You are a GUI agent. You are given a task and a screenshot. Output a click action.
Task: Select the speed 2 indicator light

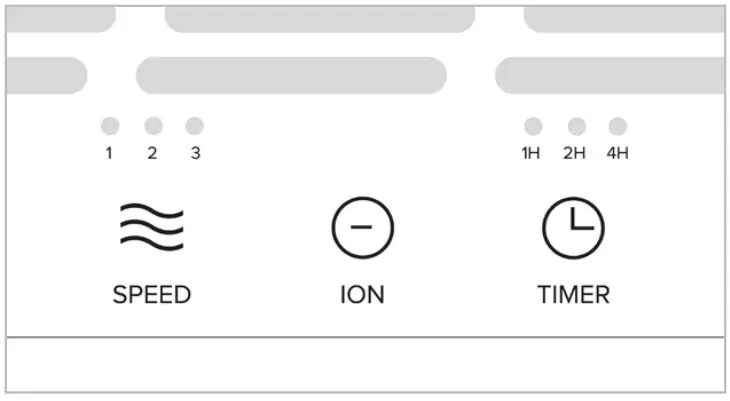[x=153, y=126]
